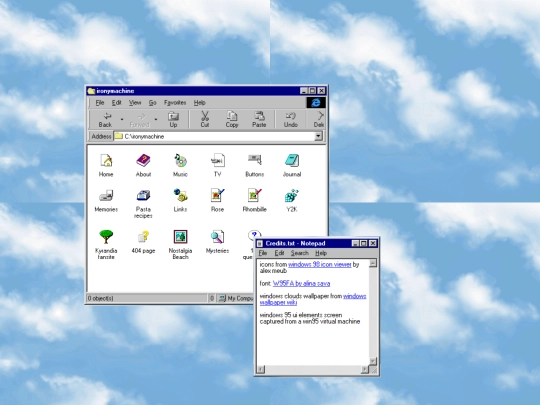The height and width of the screenshot is (405, 540).
Task: Open the Kyrandia fansite tree icon
Action: pyautogui.click(x=106, y=245)
